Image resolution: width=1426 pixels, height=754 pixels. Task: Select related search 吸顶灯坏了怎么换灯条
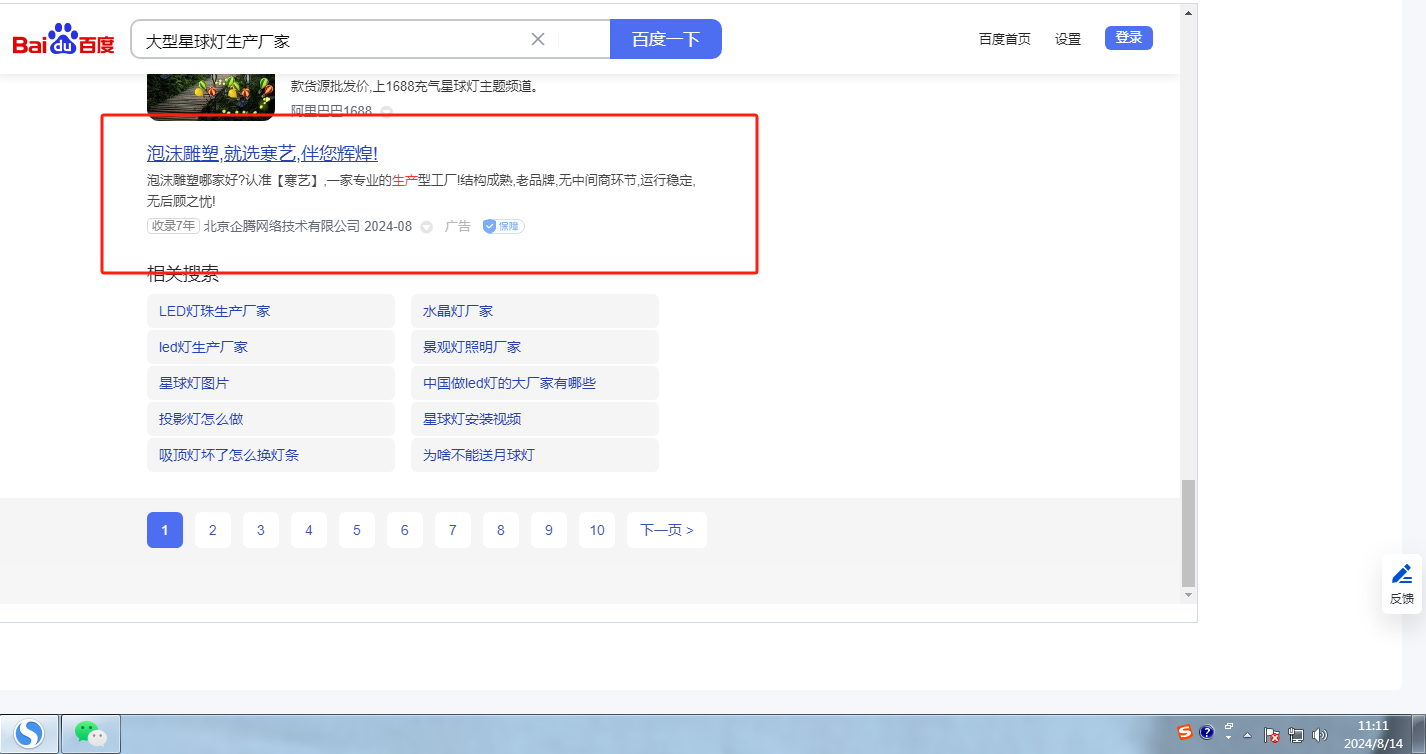coord(271,455)
